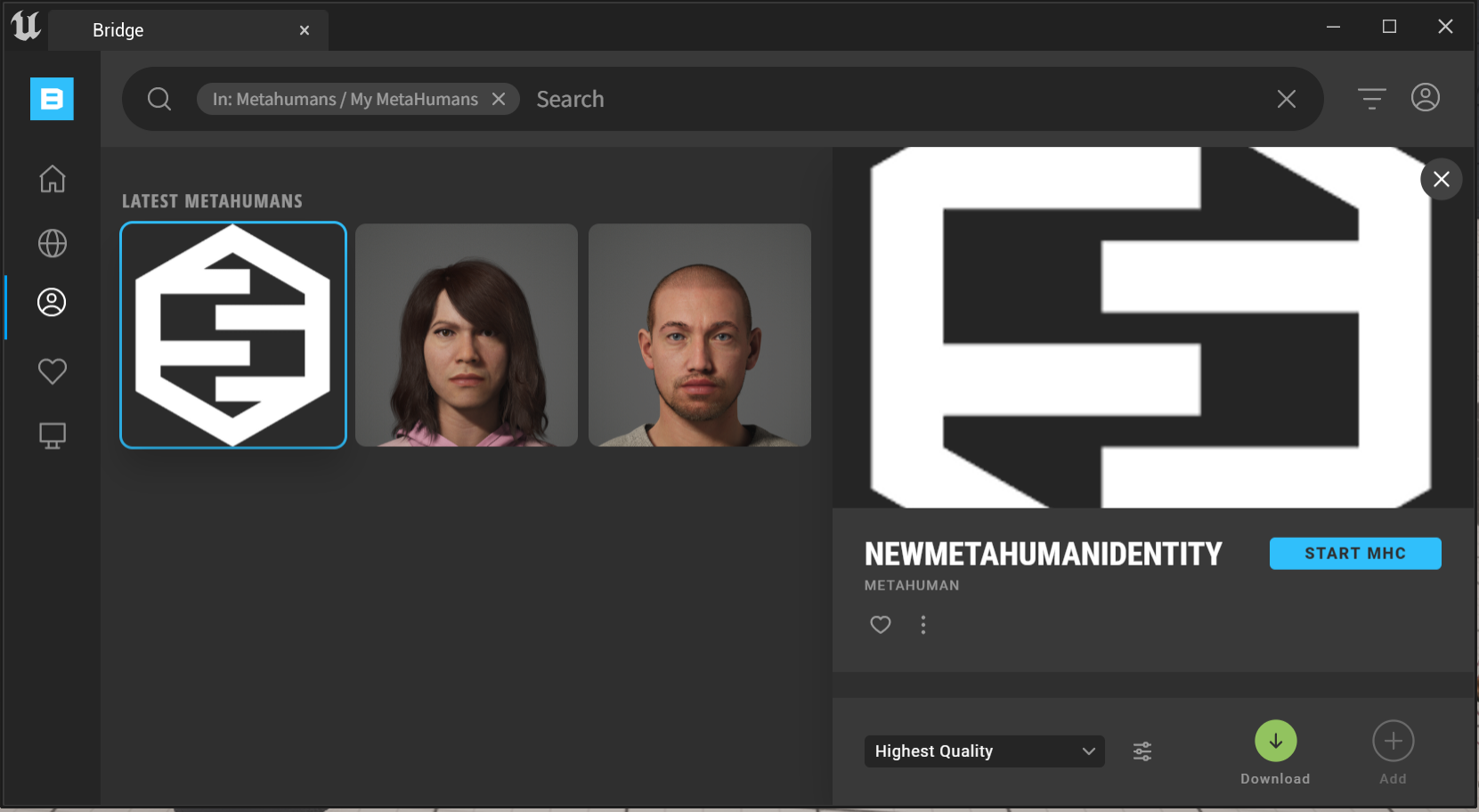Open the Bridge home logo
The width and height of the screenshot is (1479, 812).
click(x=52, y=99)
